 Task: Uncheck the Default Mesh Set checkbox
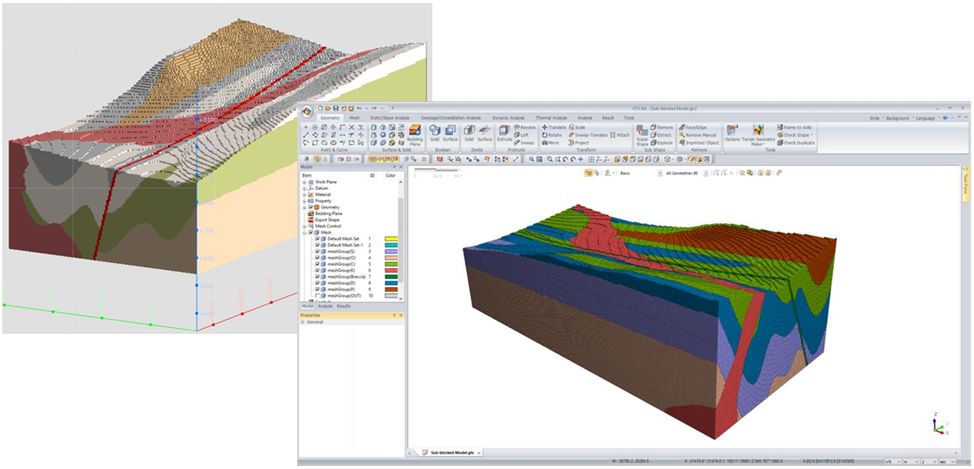click(x=317, y=239)
